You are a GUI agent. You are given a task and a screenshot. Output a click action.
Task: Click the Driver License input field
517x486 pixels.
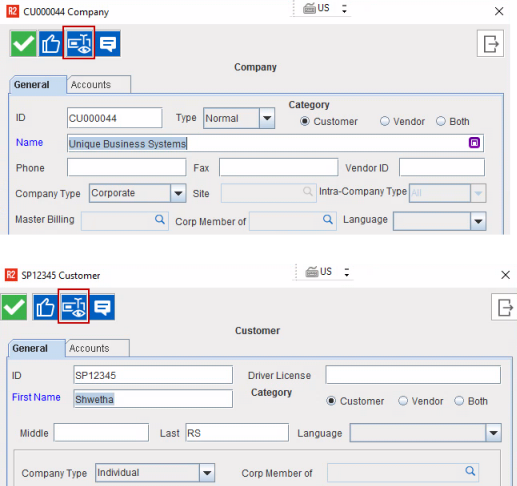413,375
